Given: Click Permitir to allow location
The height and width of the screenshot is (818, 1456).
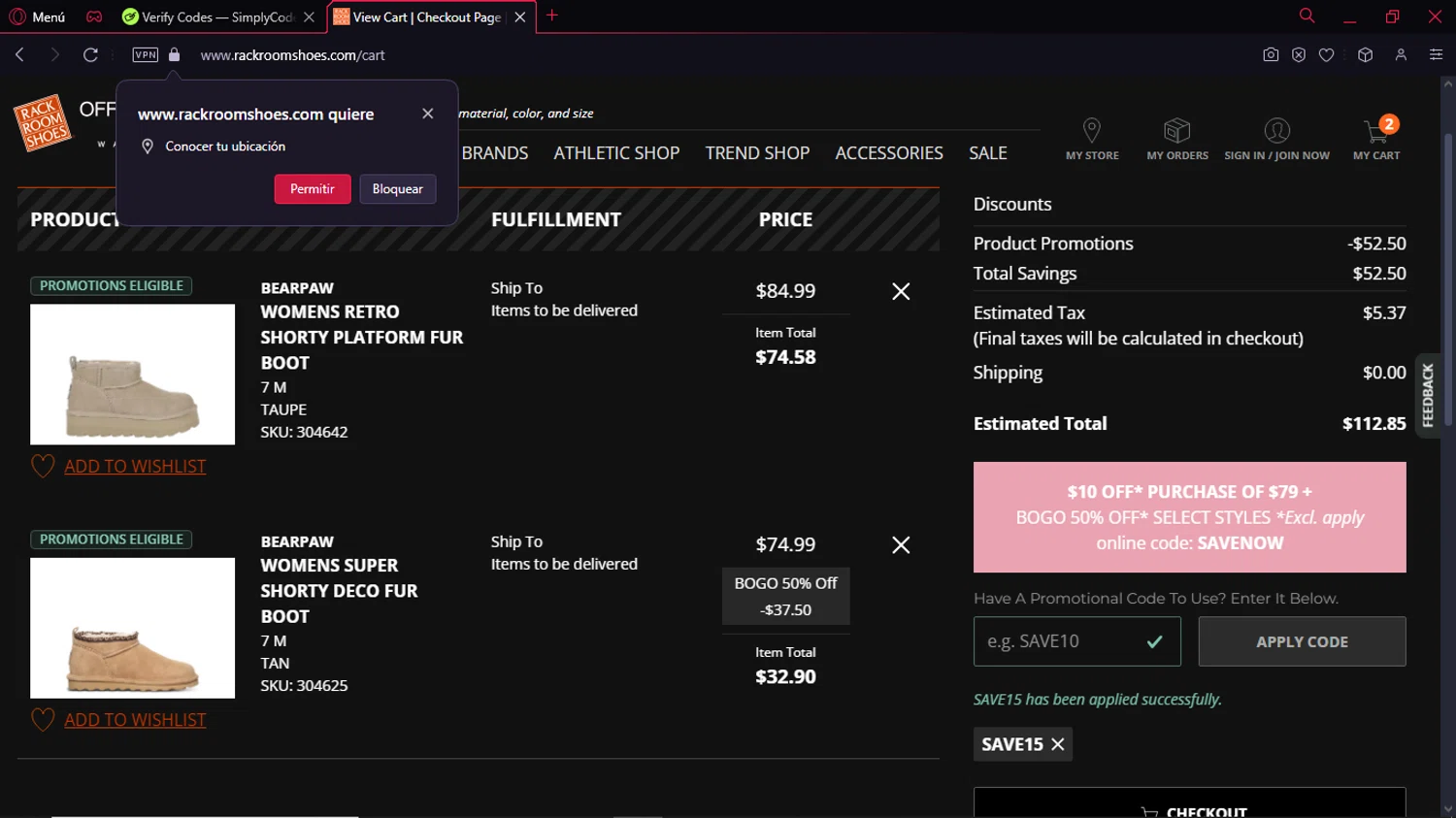Looking at the screenshot, I should pyautogui.click(x=313, y=189).
